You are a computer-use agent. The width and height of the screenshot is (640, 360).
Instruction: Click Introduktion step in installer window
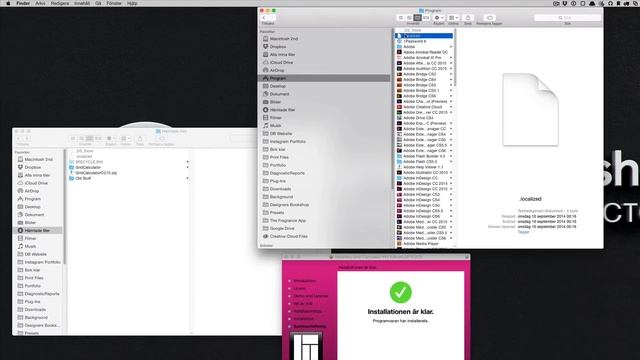point(304,281)
